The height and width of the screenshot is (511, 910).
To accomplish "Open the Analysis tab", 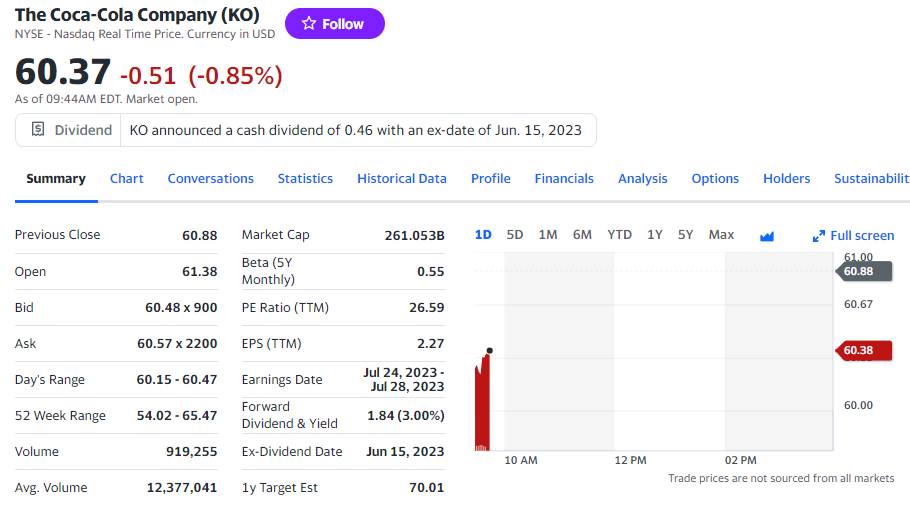I will pos(642,179).
